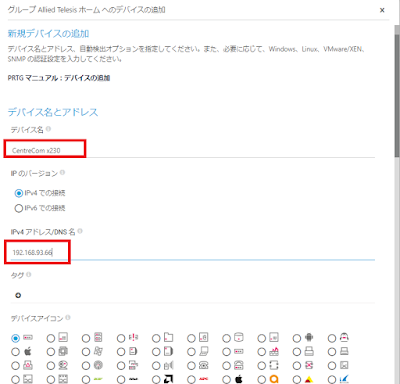Select the IPv4 での接続 radio button
This screenshot has height=384, width=400.
19,193
